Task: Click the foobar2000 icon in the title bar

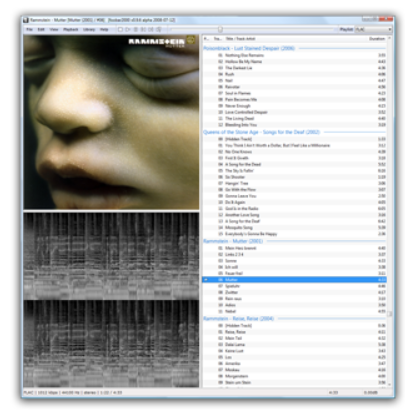Action: tap(26, 20)
